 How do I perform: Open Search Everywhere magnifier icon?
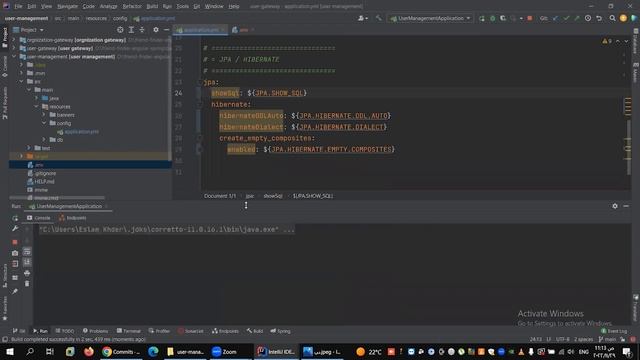point(612,18)
